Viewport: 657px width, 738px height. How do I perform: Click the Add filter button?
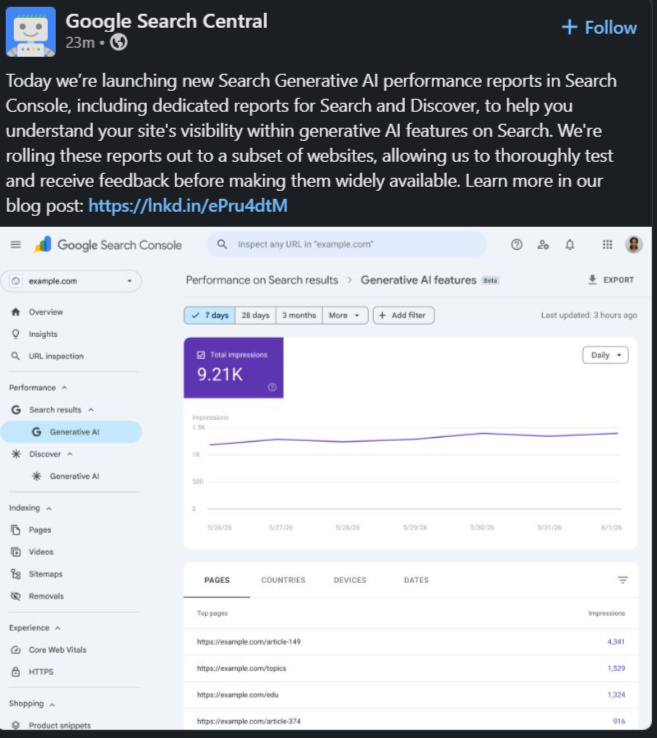point(403,315)
